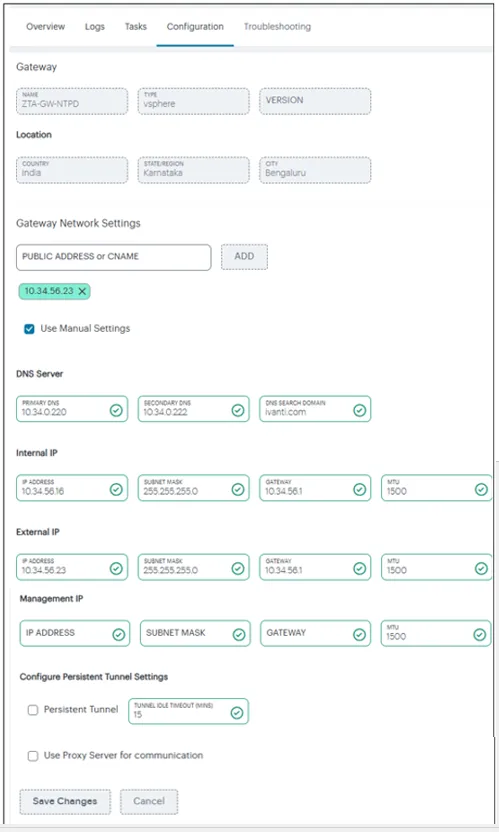Image resolution: width=499 pixels, height=832 pixels.
Task: Edit the Internal IP address field
Action: (x=72, y=488)
